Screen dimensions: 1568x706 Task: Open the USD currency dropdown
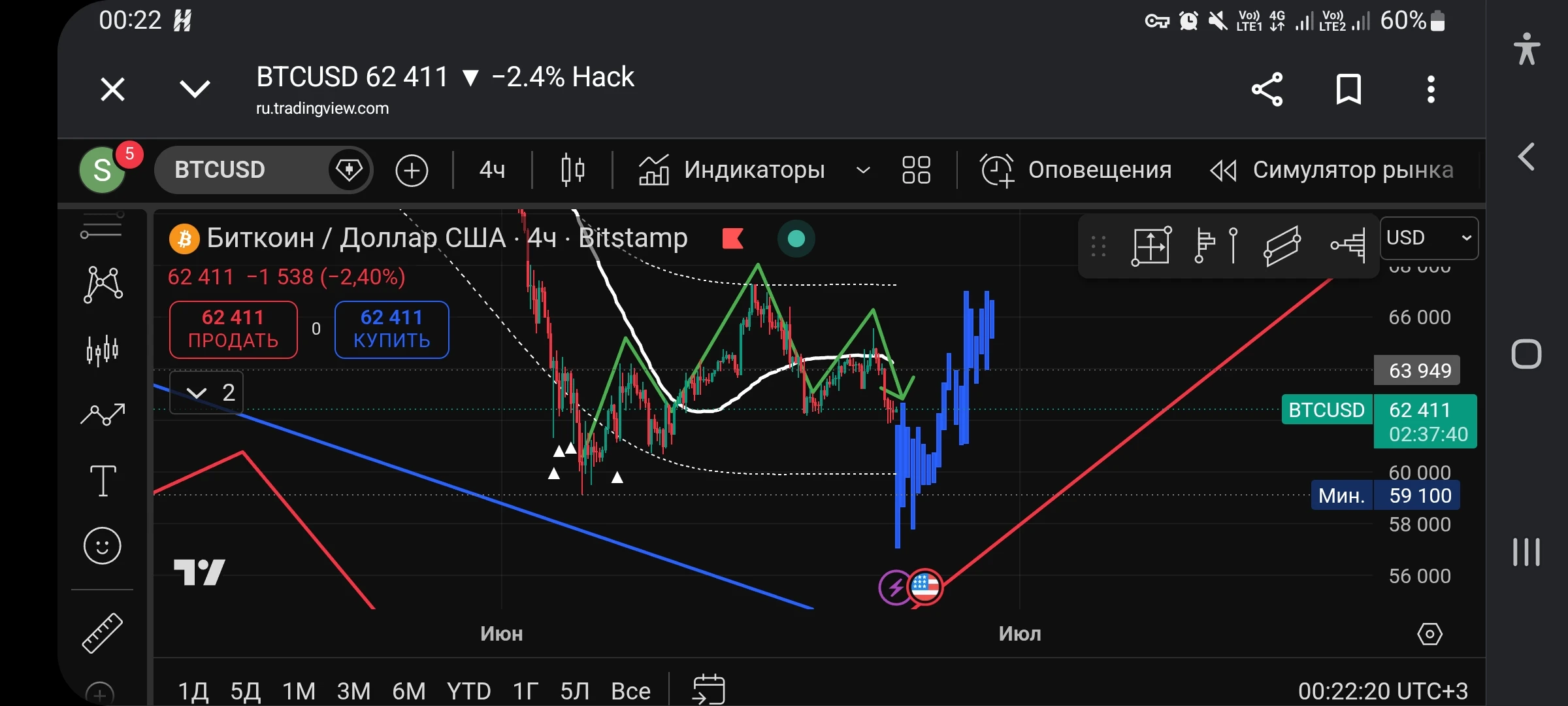pos(1428,238)
